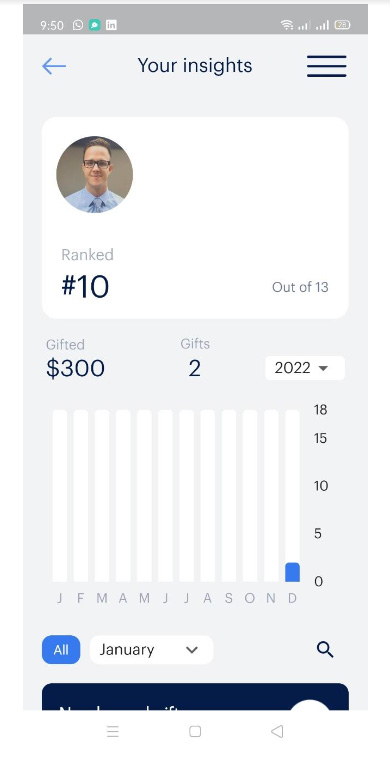Viewport: 390px width, 771px height.
Task: Tap the WhatsApp status bar icon
Action: pyautogui.click(x=77, y=25)
